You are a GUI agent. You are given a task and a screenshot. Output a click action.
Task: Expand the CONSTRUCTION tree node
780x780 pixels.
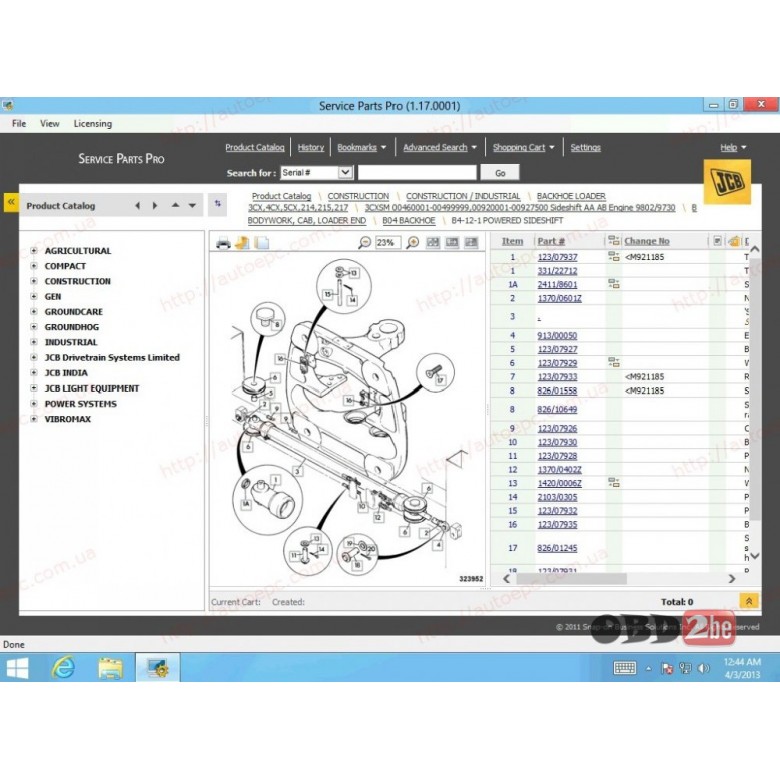34,281
